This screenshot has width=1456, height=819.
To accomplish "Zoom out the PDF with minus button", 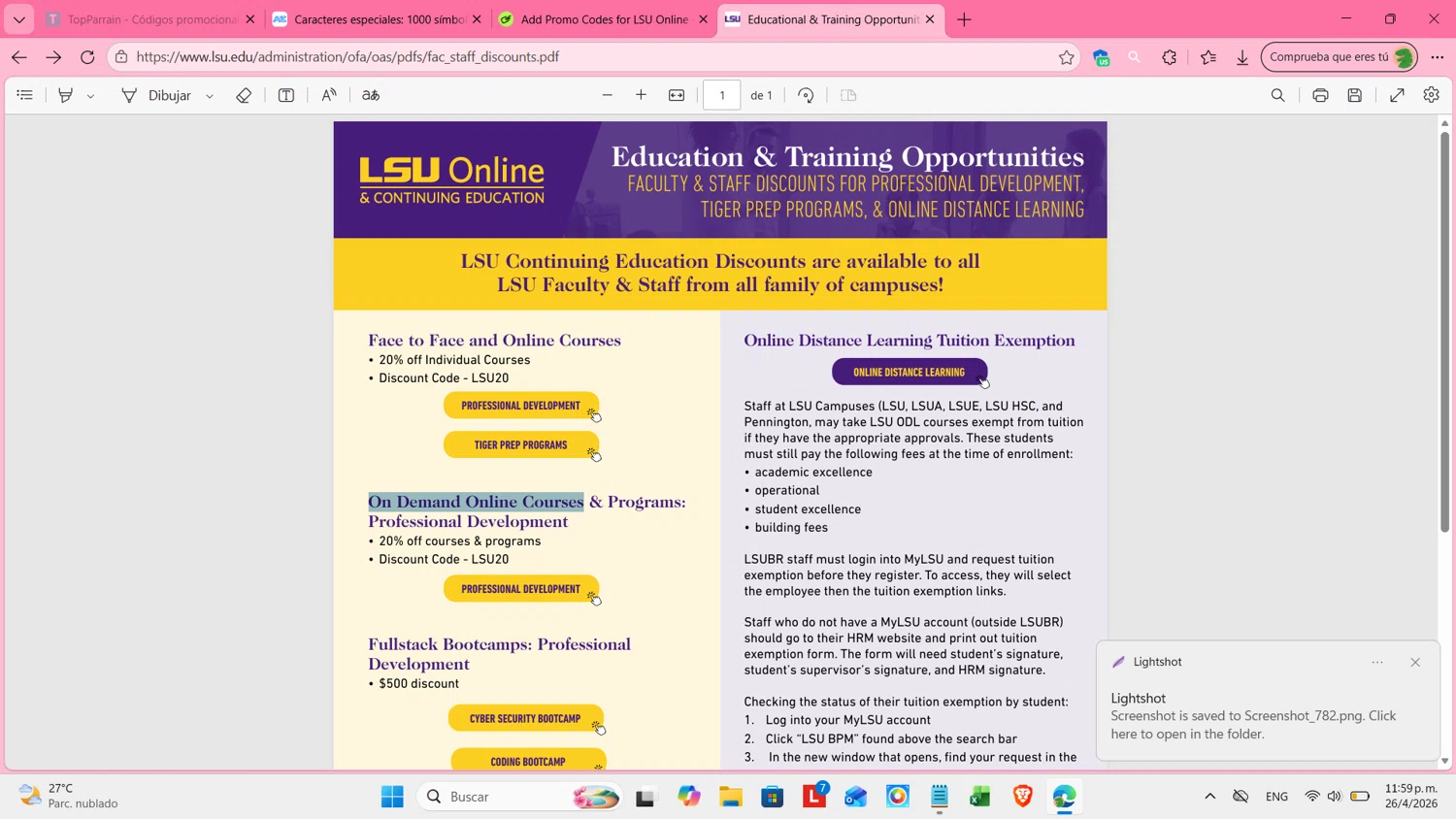I will pos(608,95).
